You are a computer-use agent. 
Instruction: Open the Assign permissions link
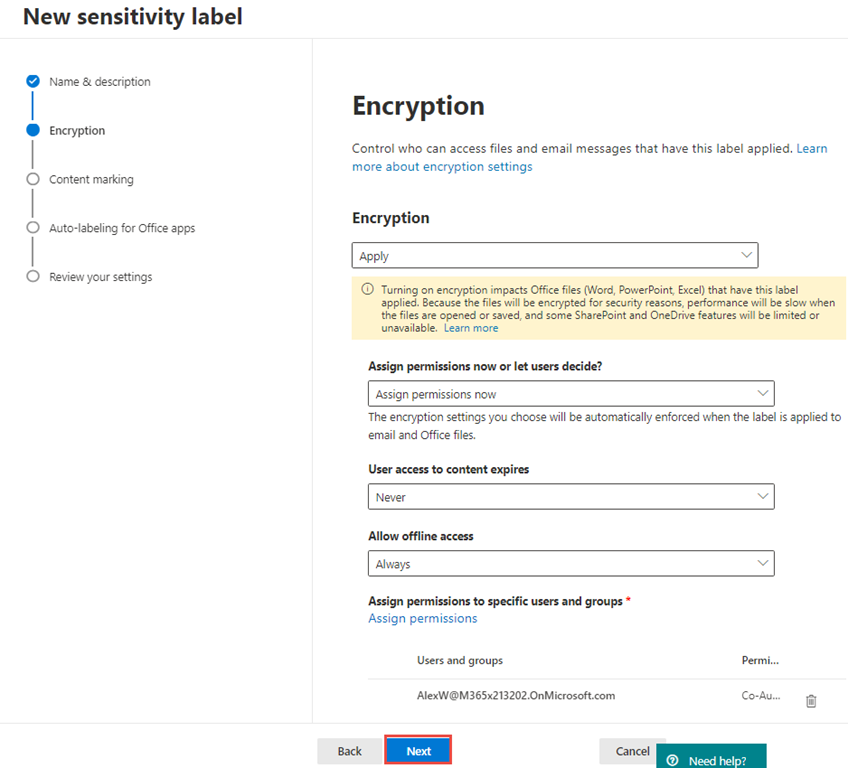coord(422,618)
